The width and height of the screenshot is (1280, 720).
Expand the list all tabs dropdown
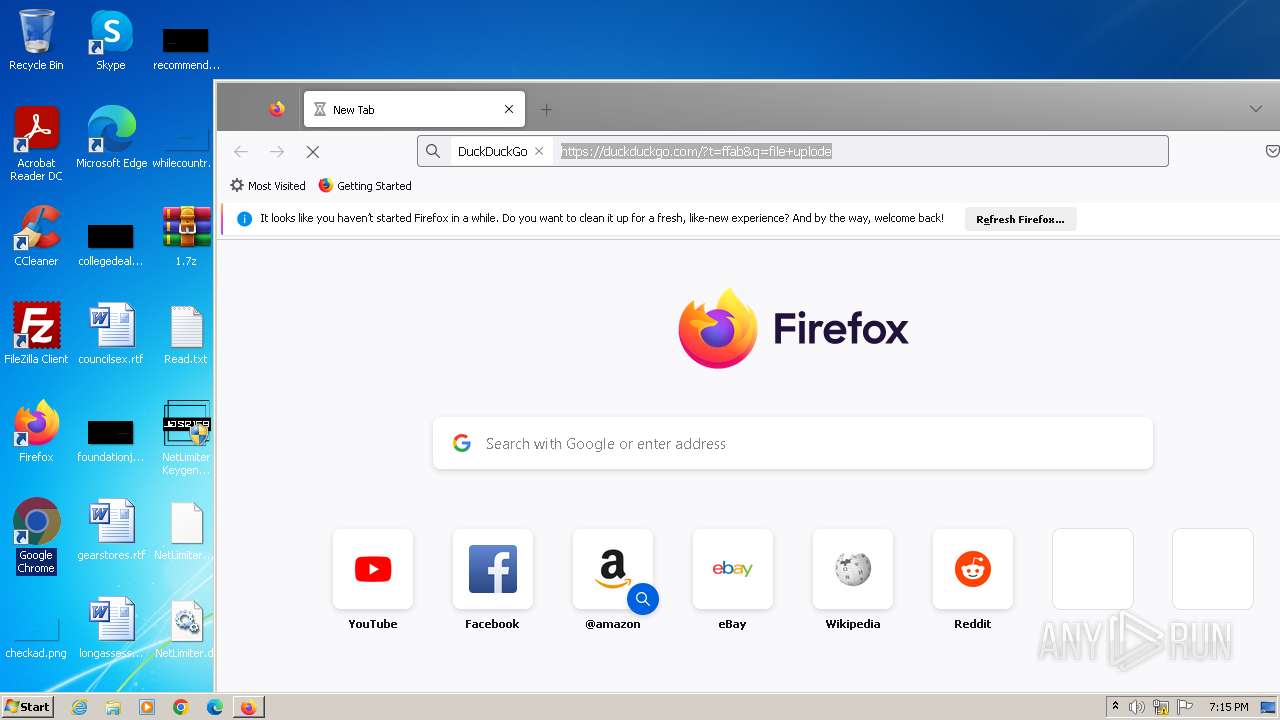click(1256, 109)
